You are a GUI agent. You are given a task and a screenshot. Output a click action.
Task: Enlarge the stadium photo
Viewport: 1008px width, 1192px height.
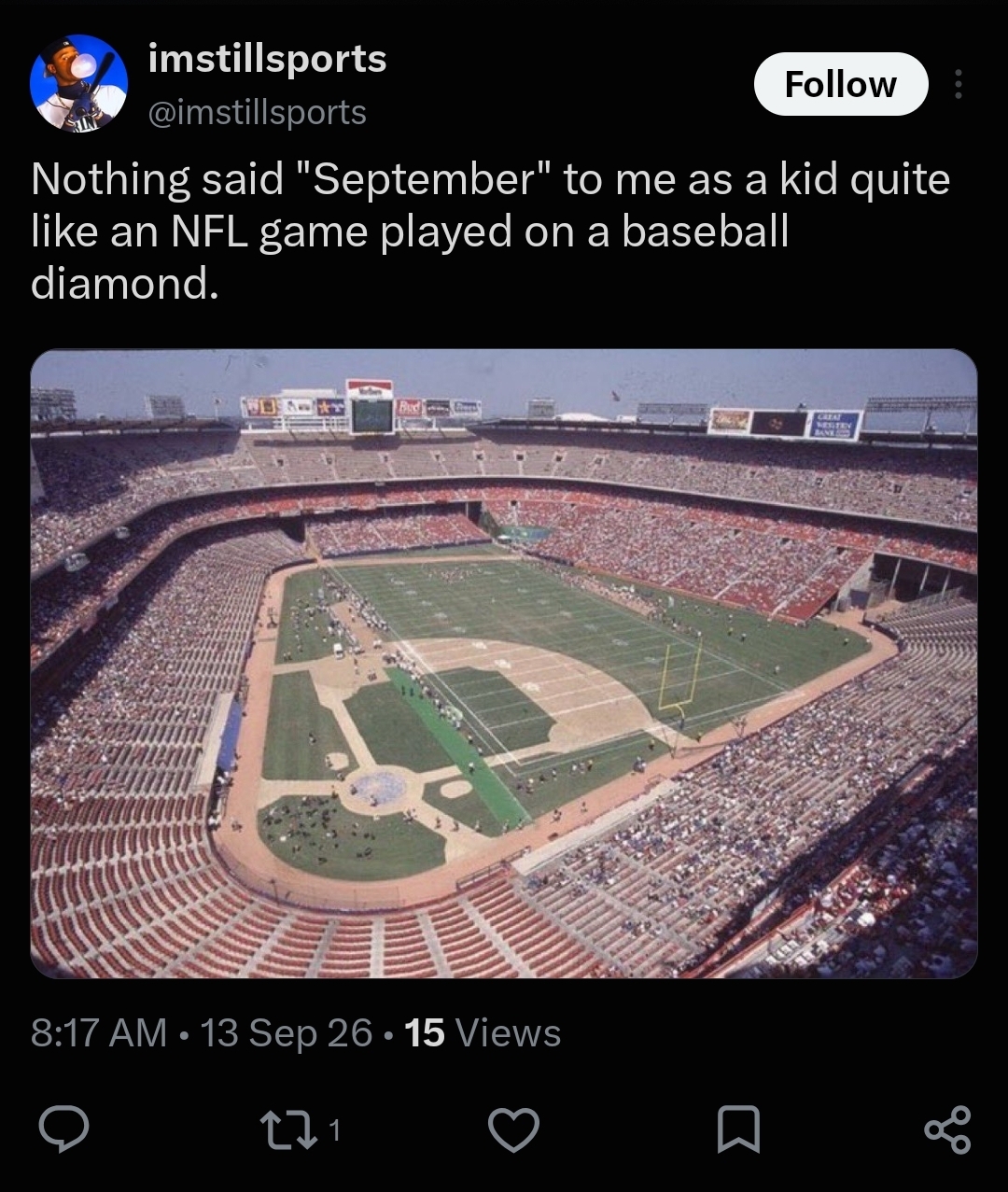(x=504, y=664)
